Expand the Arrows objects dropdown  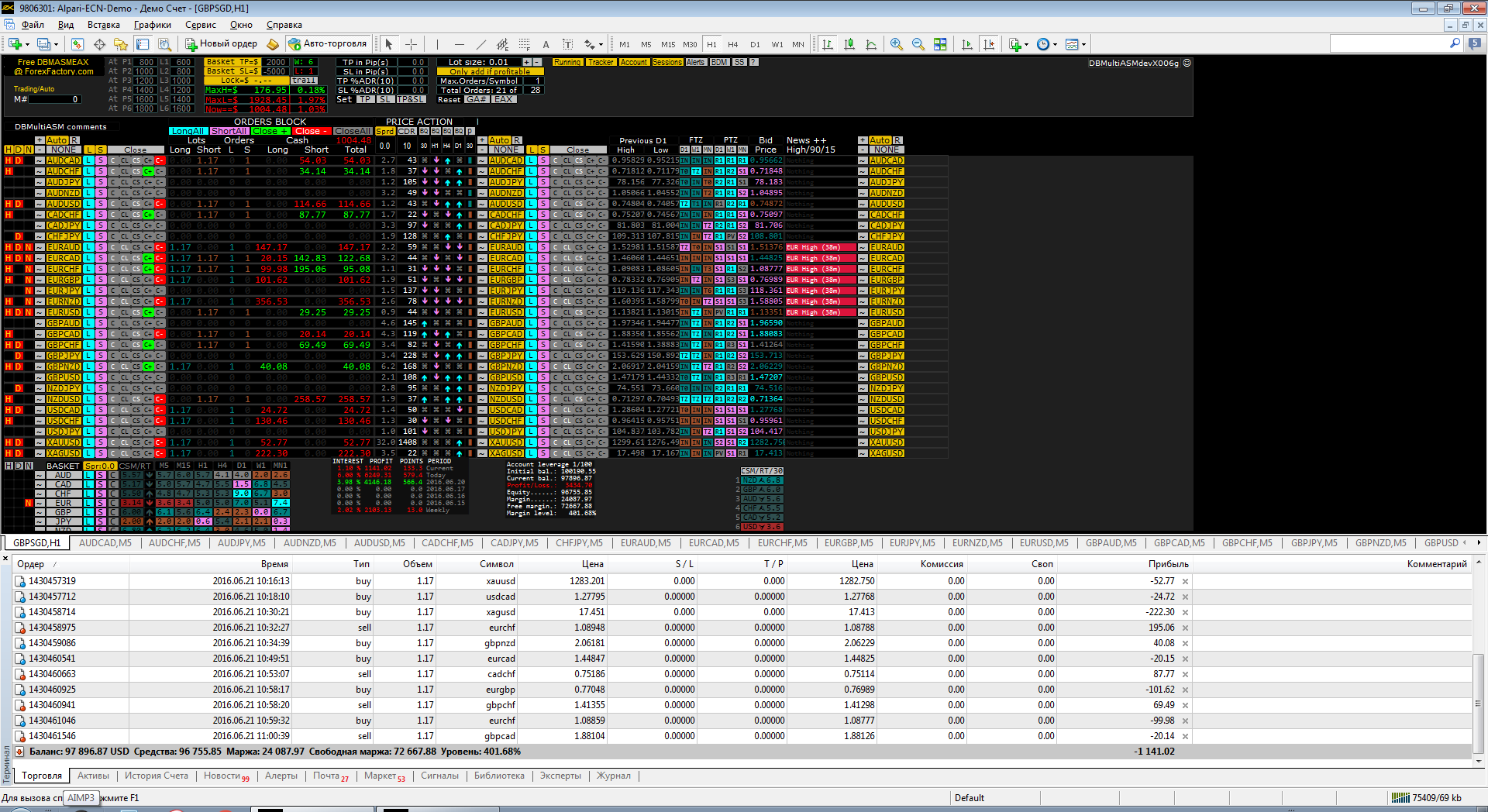601,44
